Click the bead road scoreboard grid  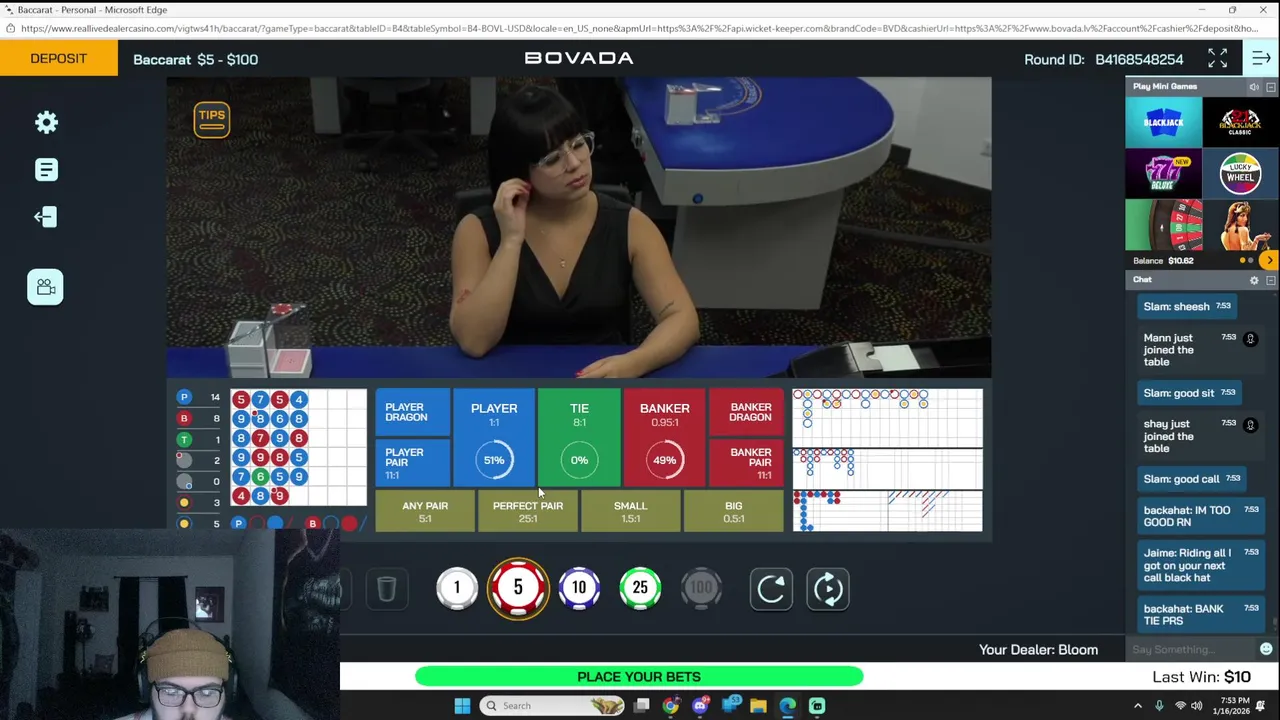pos(299,448)
